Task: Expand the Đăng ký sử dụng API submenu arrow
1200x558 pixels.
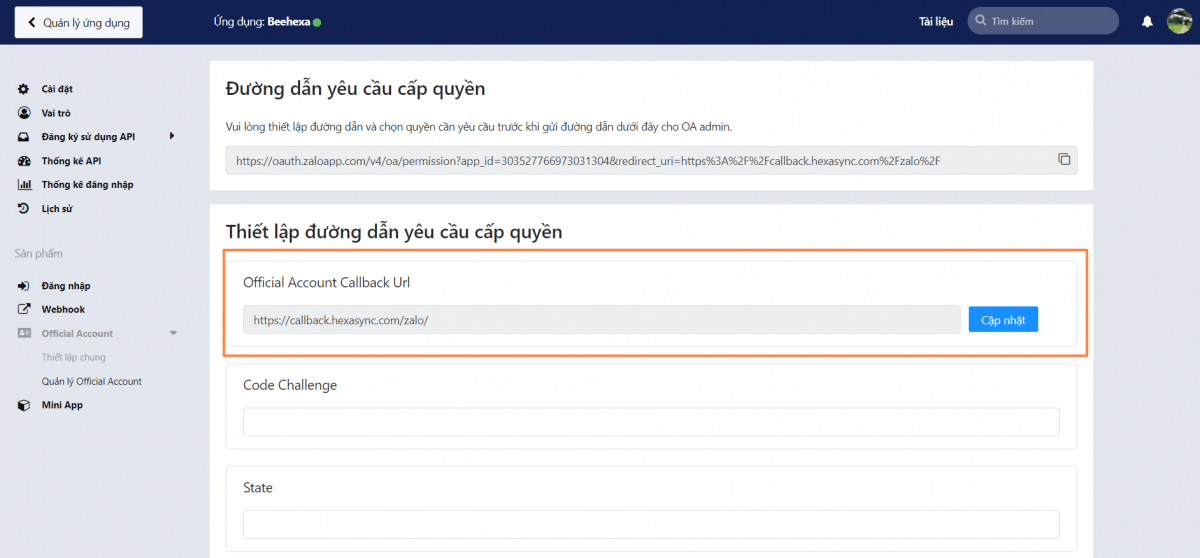Action: point(172,136)
